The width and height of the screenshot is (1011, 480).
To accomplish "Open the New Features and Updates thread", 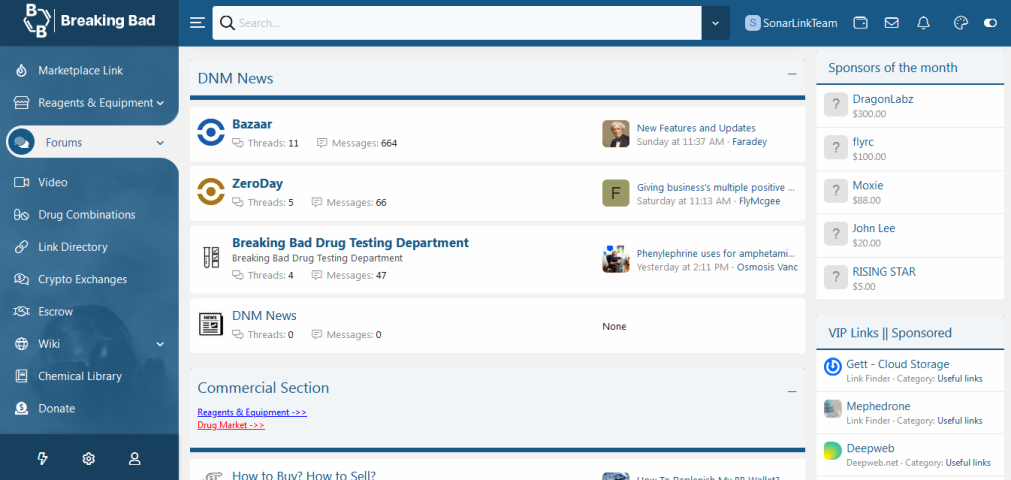I will point(696,128).
